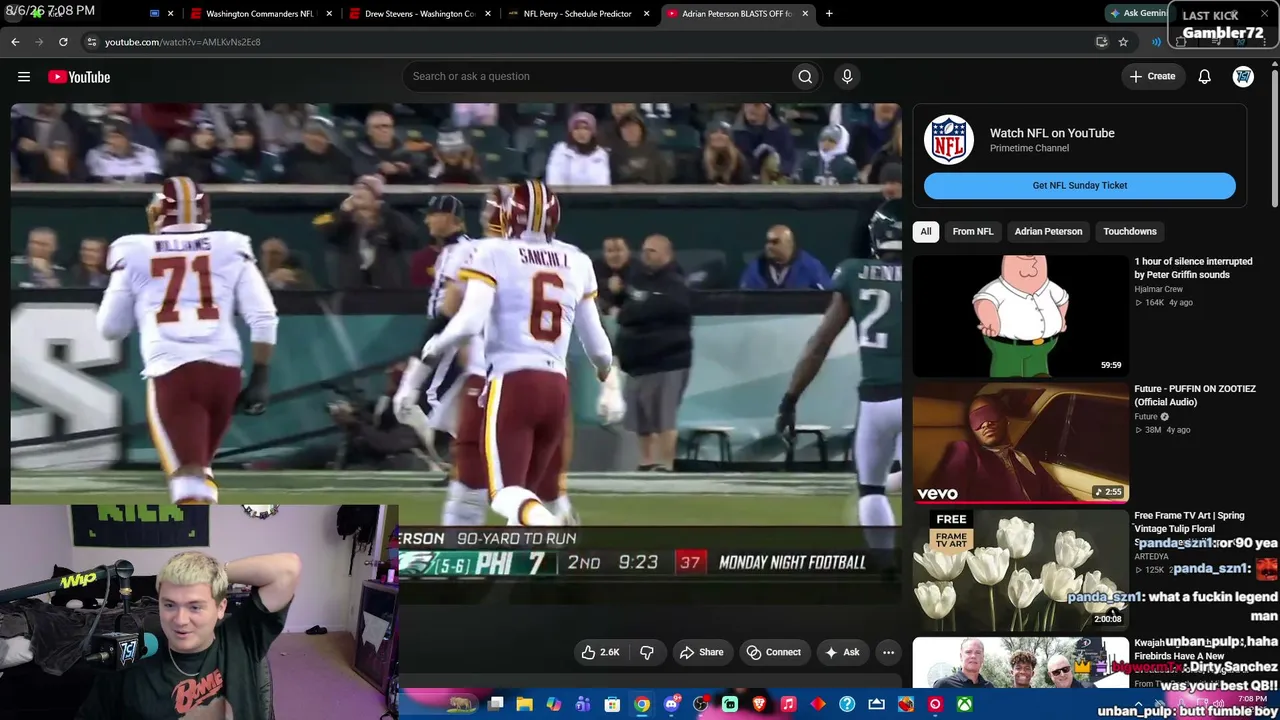
Task: Open Microsoft Copilot from the taskbar
Action: point(554,704)
